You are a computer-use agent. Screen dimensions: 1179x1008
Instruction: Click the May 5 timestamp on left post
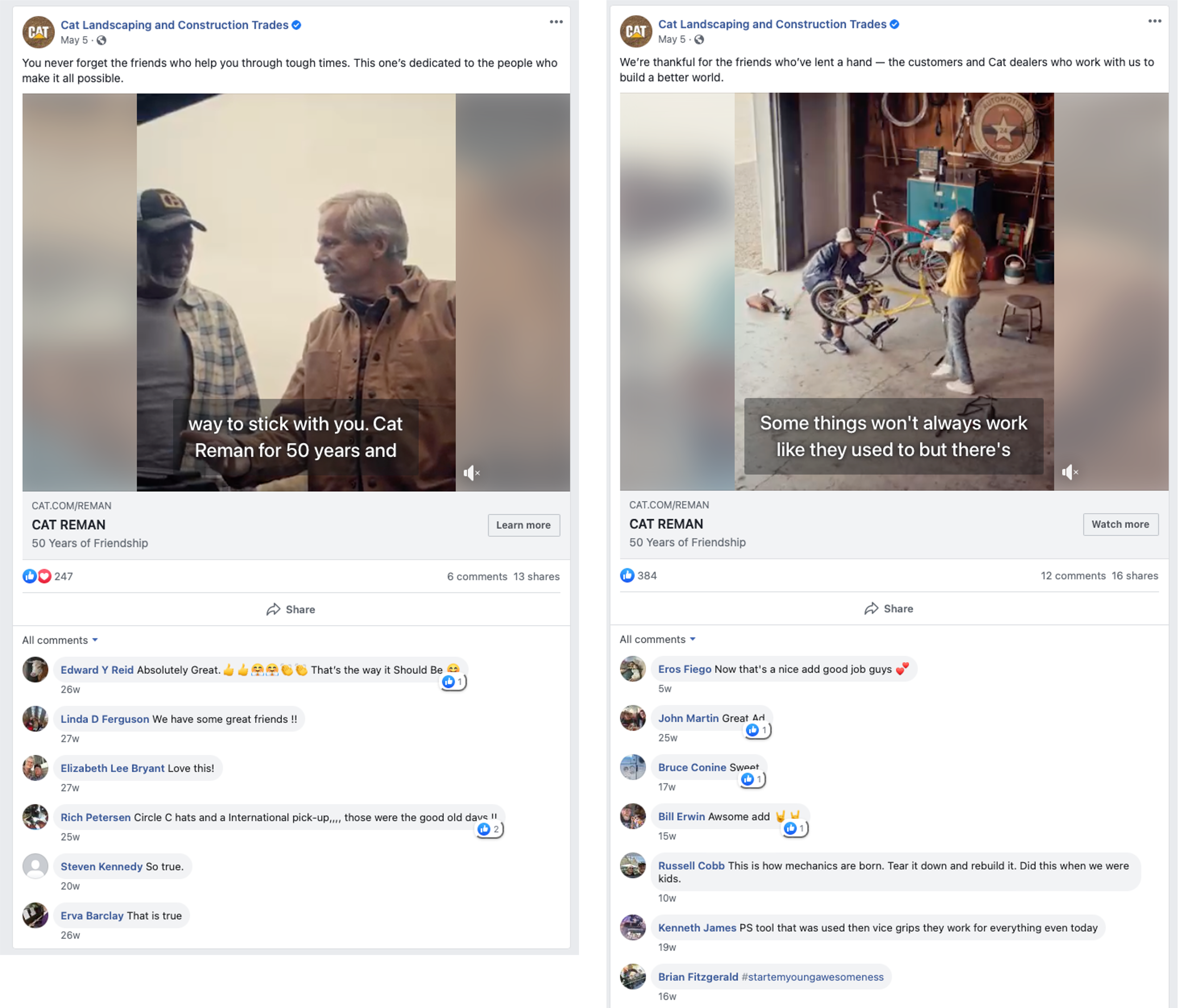[75, 40]
